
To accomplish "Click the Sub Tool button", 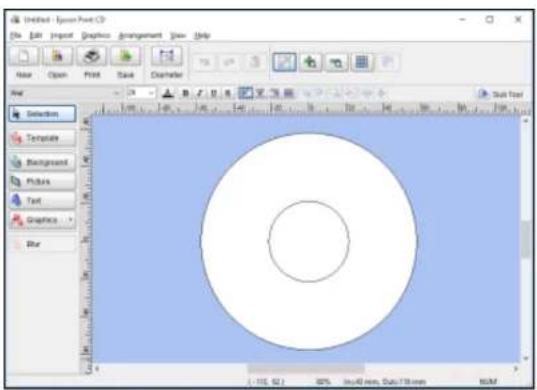I will pyautogui.click(x=501, y=94).
